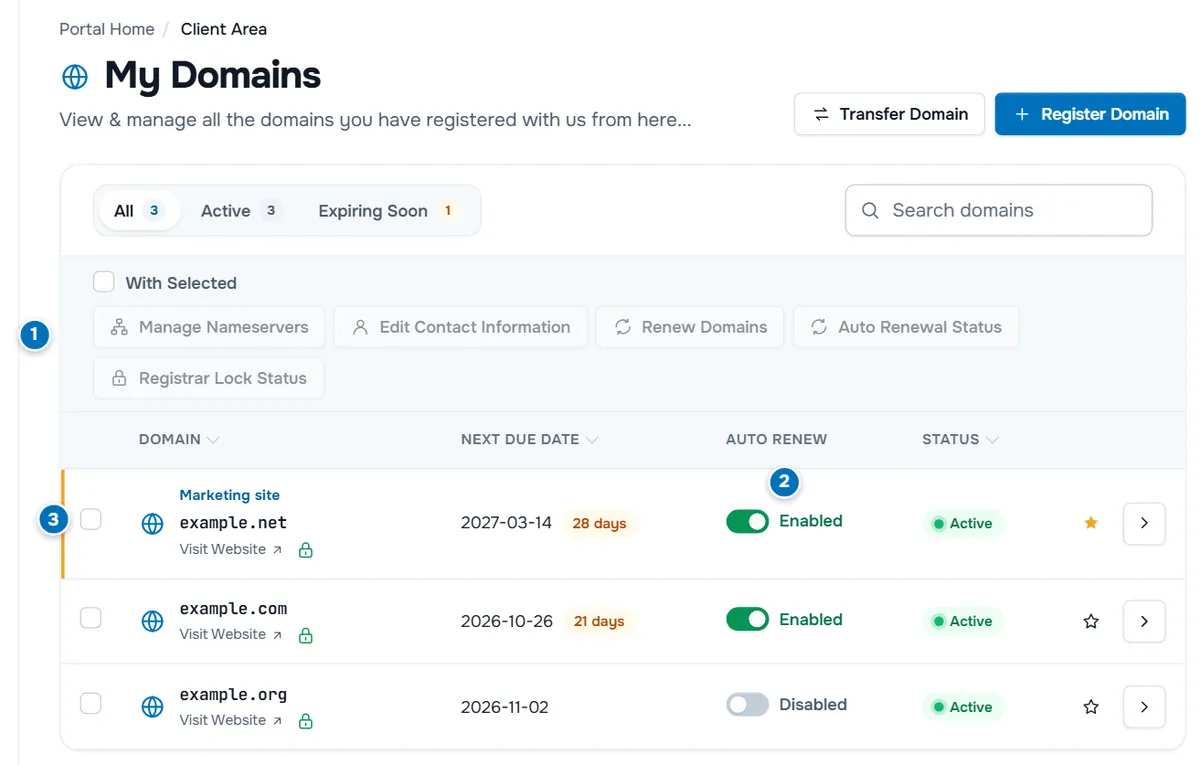Star the example.org domain
The image size is (1200, 765).
tap(1091, 707)
